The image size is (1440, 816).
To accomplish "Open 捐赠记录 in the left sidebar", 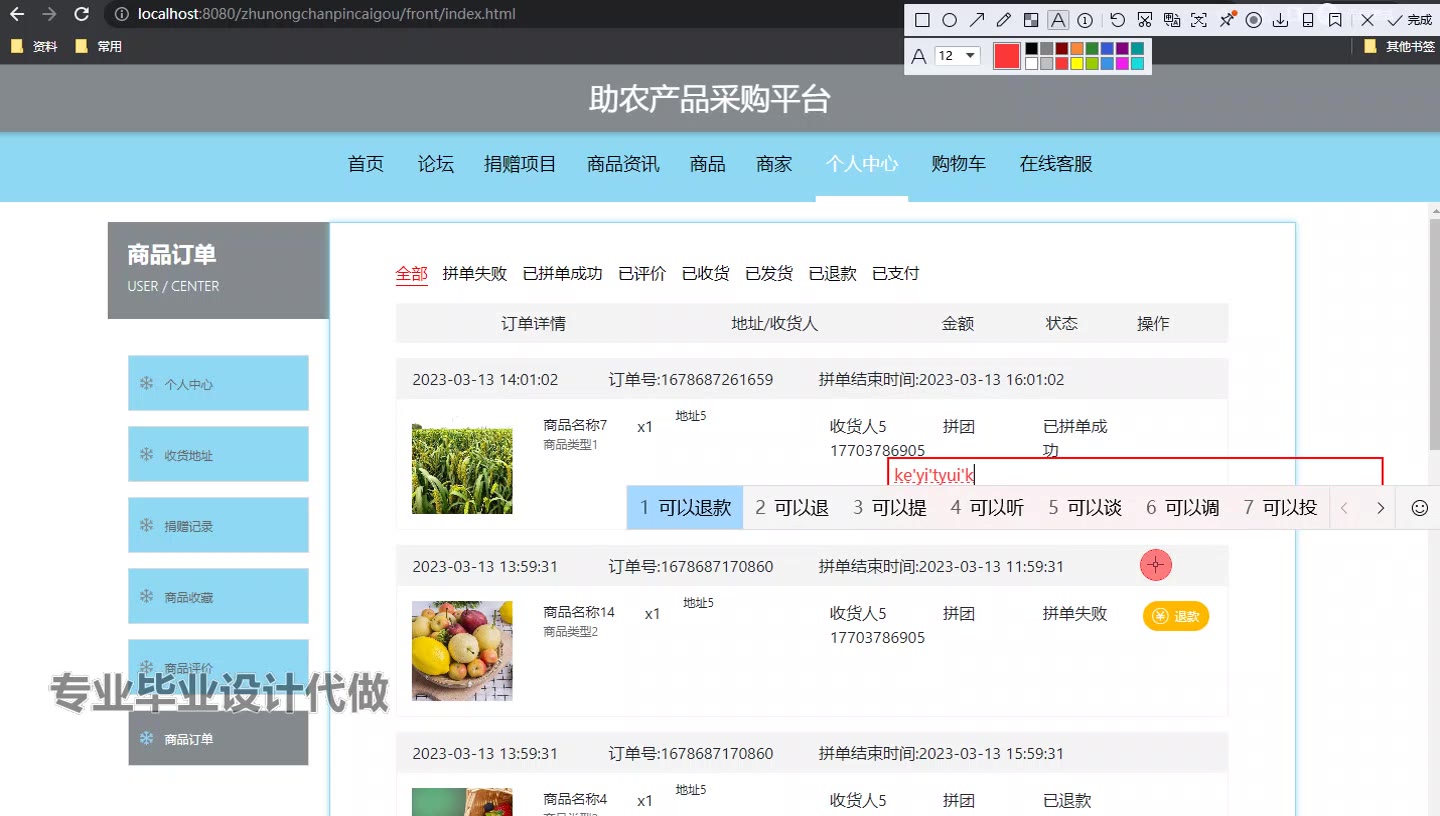I will [x=218, y=525].
